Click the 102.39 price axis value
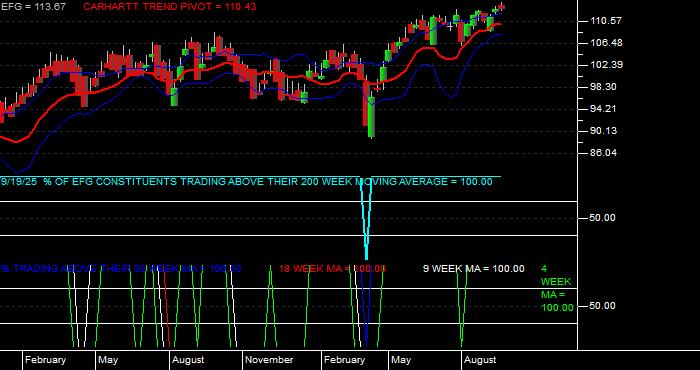This screenshot has height=370, width=700. click(x=605, y=65)
